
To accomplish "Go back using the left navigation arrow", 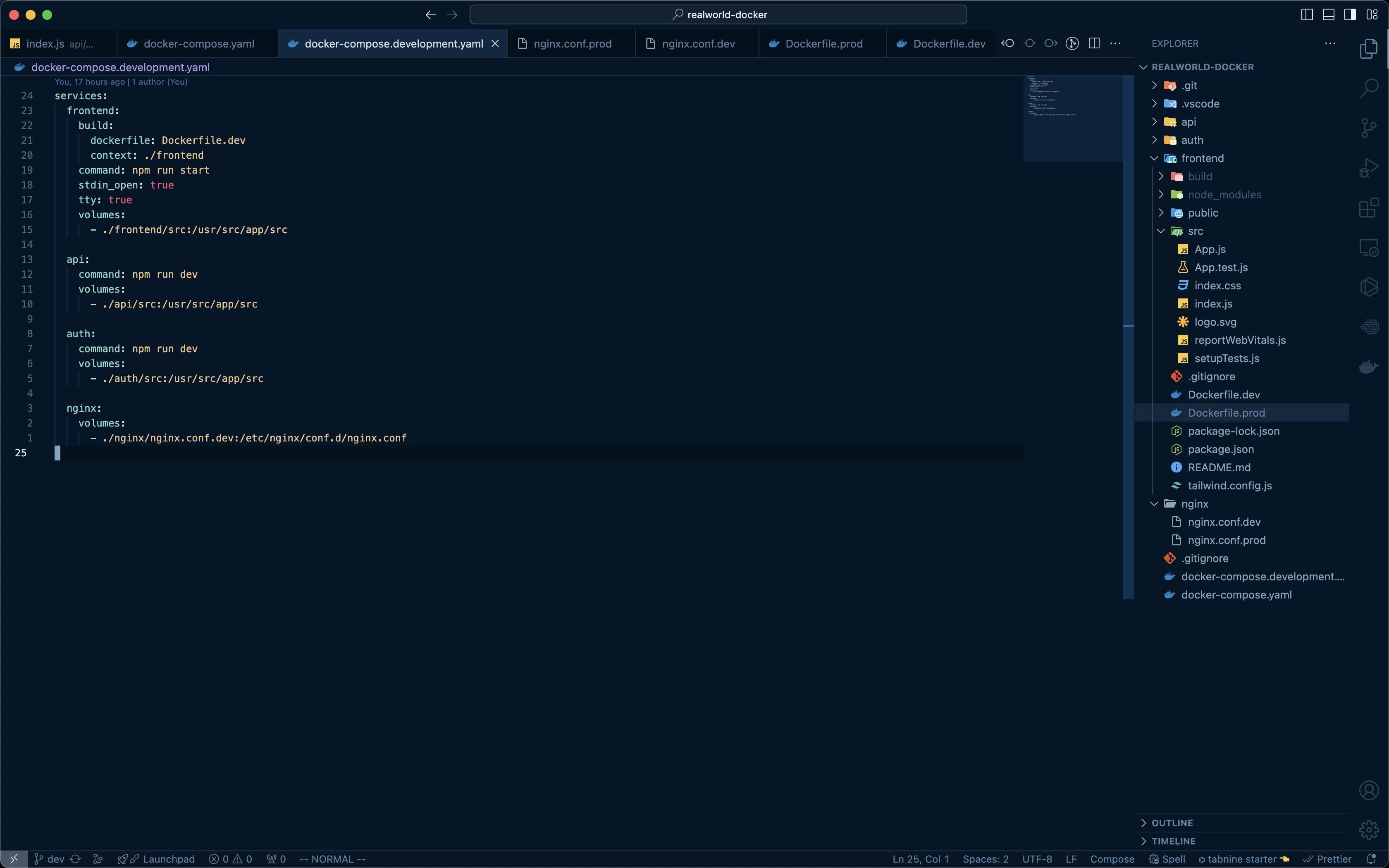I will [430, 15].
